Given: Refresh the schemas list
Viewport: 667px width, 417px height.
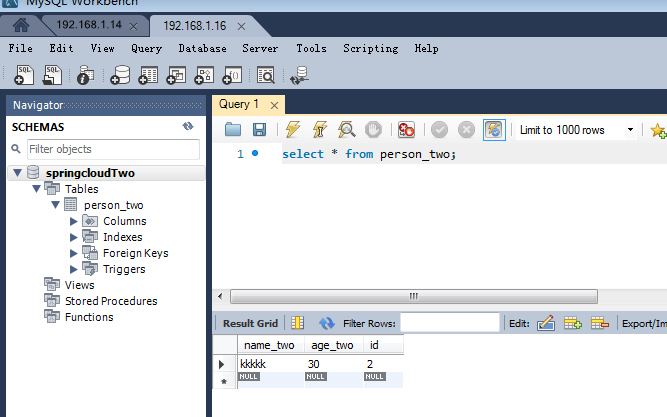Looking at the screenshot, I should pyautogui.click(x=188, y=126).
